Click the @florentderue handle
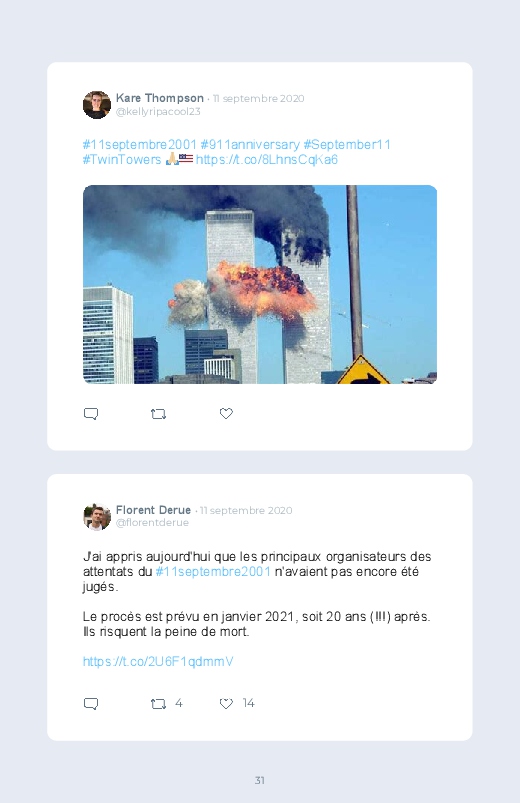This screenshot has height=803, width=520. coord(152,522)
